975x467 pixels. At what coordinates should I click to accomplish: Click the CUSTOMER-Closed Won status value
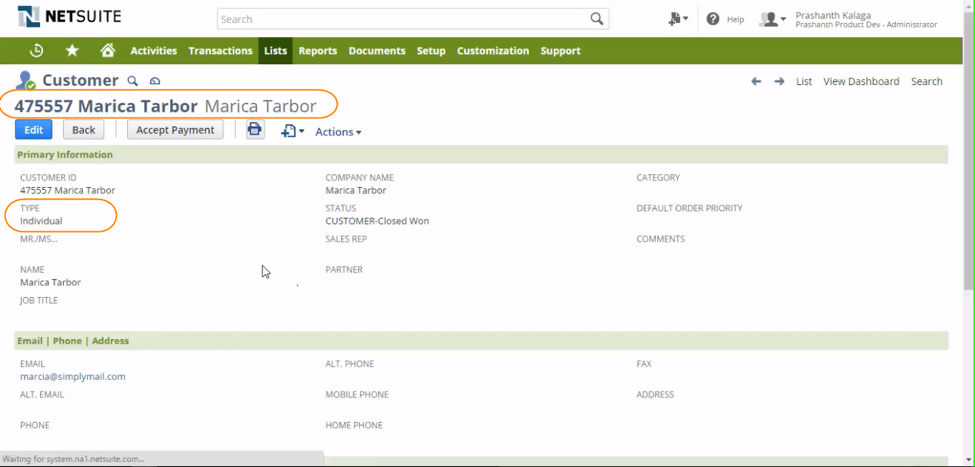[377, 221]
